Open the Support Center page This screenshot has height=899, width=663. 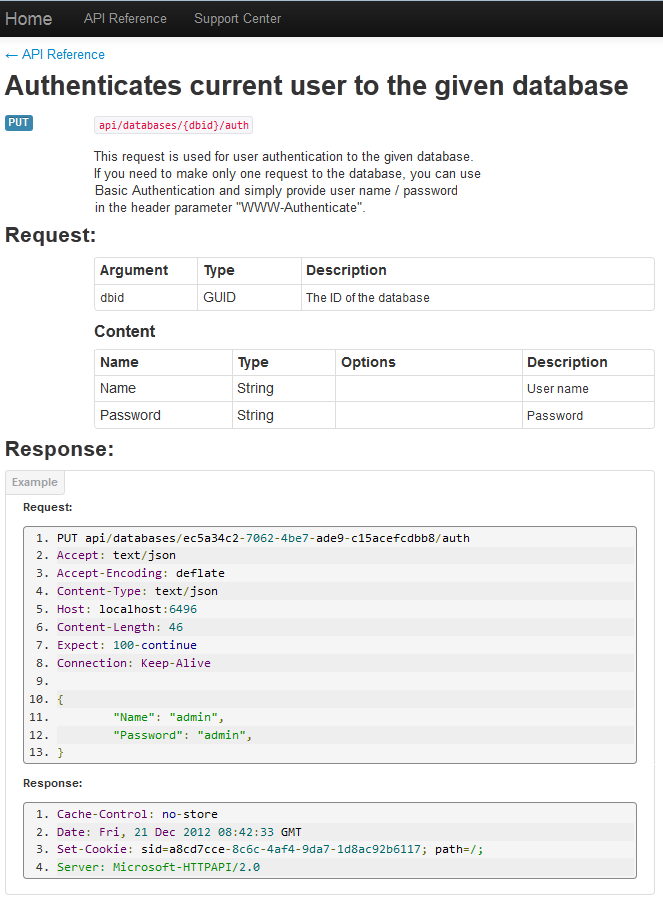(237, 18)
